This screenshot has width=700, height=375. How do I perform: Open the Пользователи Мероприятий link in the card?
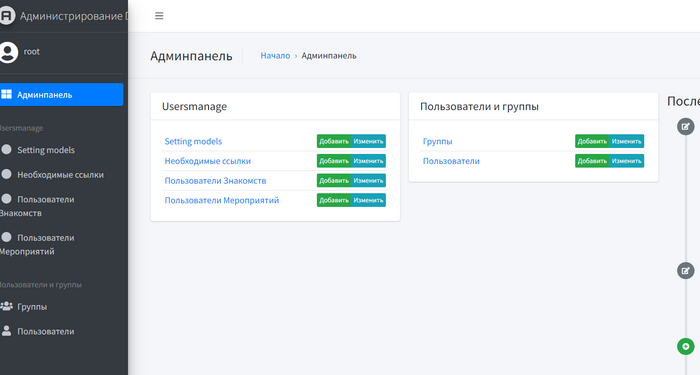point(221,200)
